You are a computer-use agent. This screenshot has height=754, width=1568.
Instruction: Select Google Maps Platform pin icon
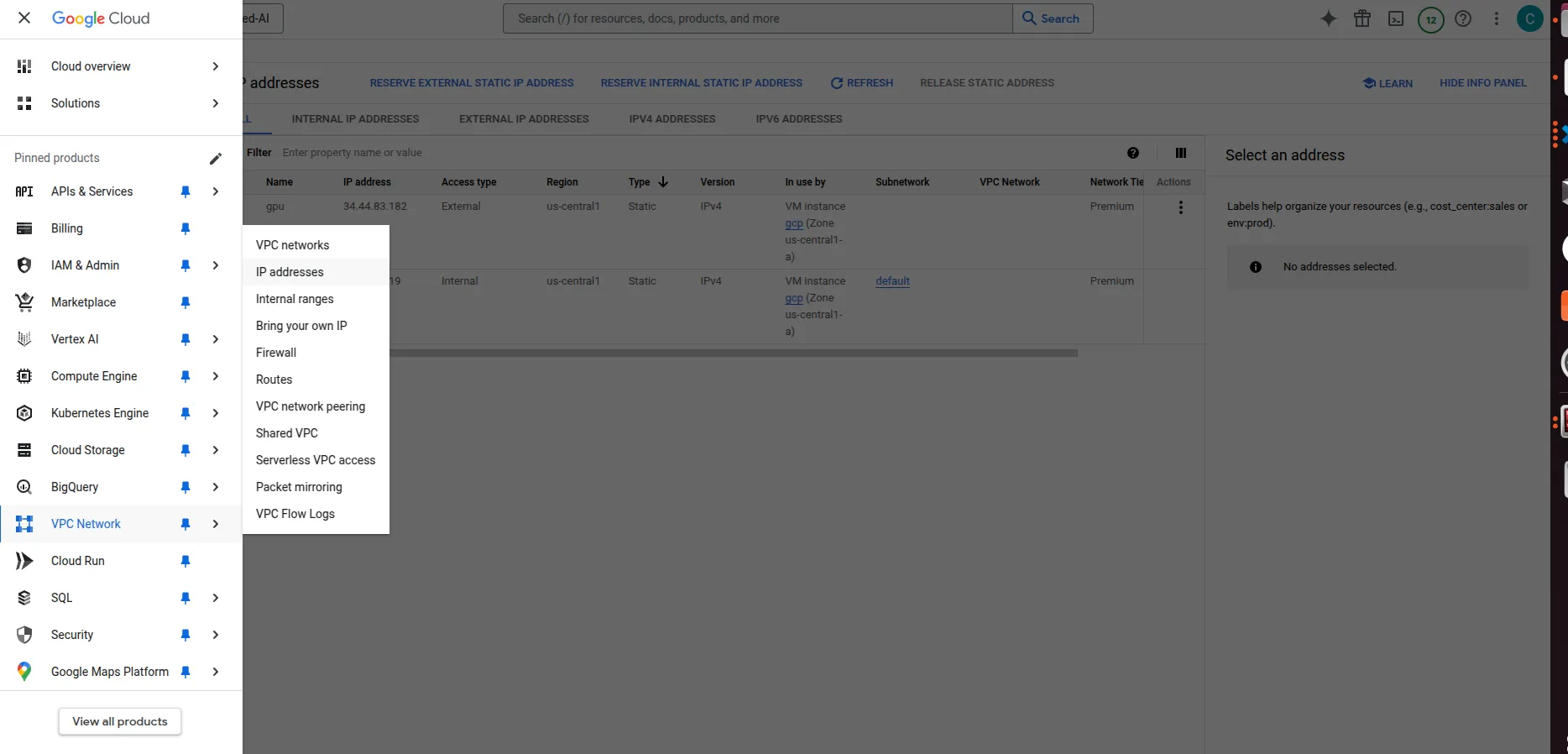coord(24,672)
